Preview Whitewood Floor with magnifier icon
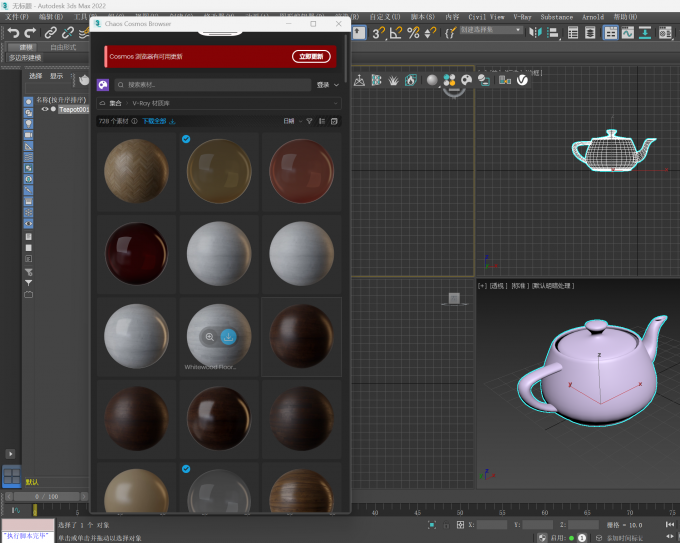 (210, 337)
